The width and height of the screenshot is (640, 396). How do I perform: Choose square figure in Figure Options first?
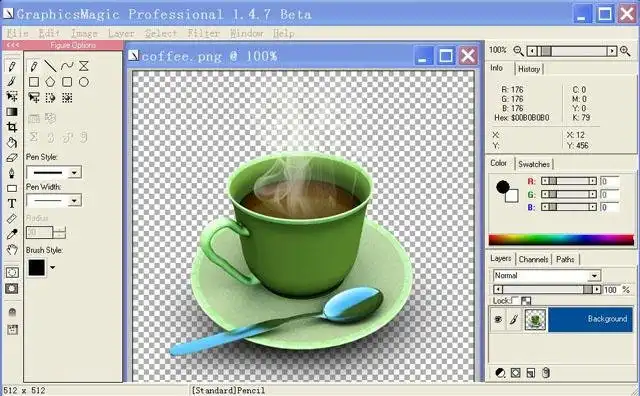coord(34,82)
